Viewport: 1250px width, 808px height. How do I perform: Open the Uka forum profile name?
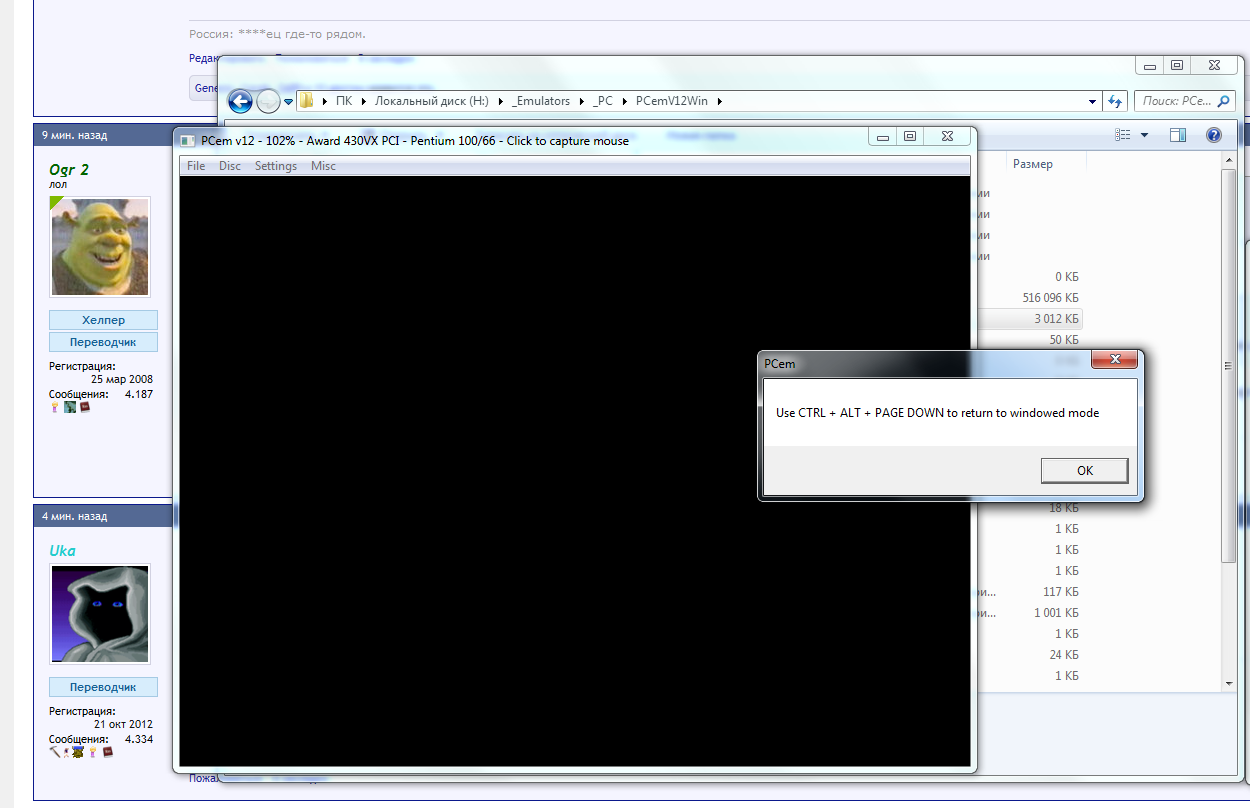(62, 551)
